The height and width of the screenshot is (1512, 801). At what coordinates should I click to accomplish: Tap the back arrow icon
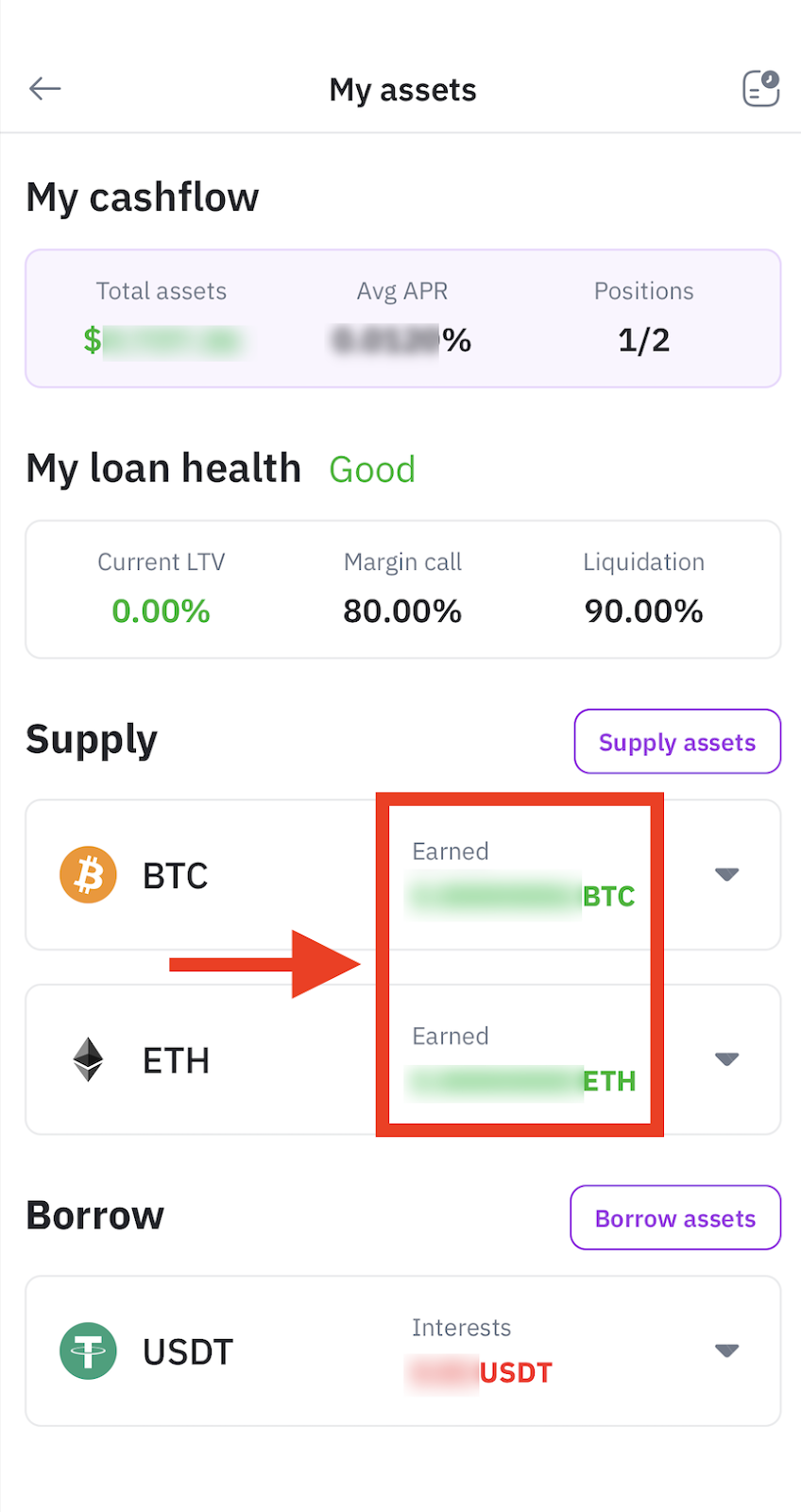coord(45,89)
